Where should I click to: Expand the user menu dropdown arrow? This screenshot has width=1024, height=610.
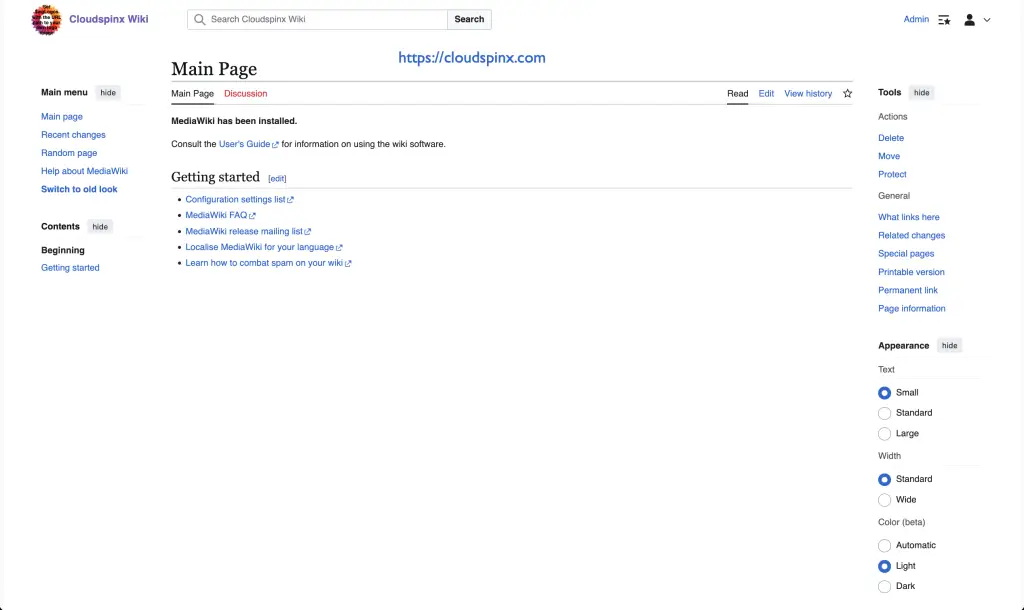tap(987, 20)
